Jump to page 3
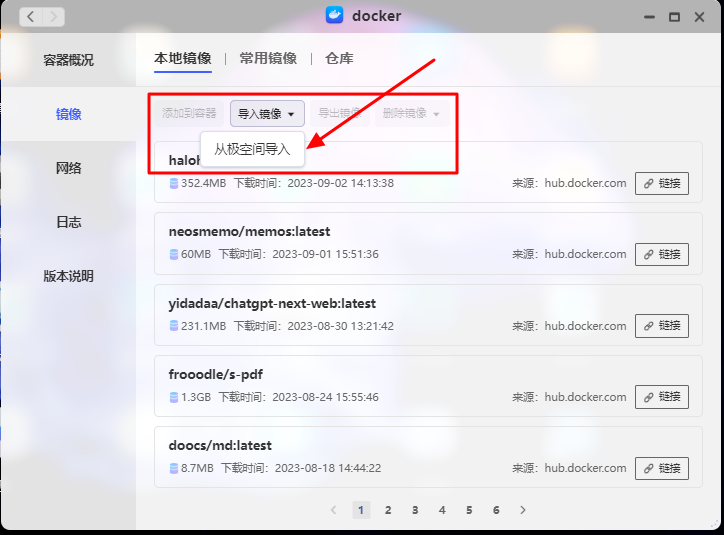This screenshot has height=535, width=724. tap(415, 510)
